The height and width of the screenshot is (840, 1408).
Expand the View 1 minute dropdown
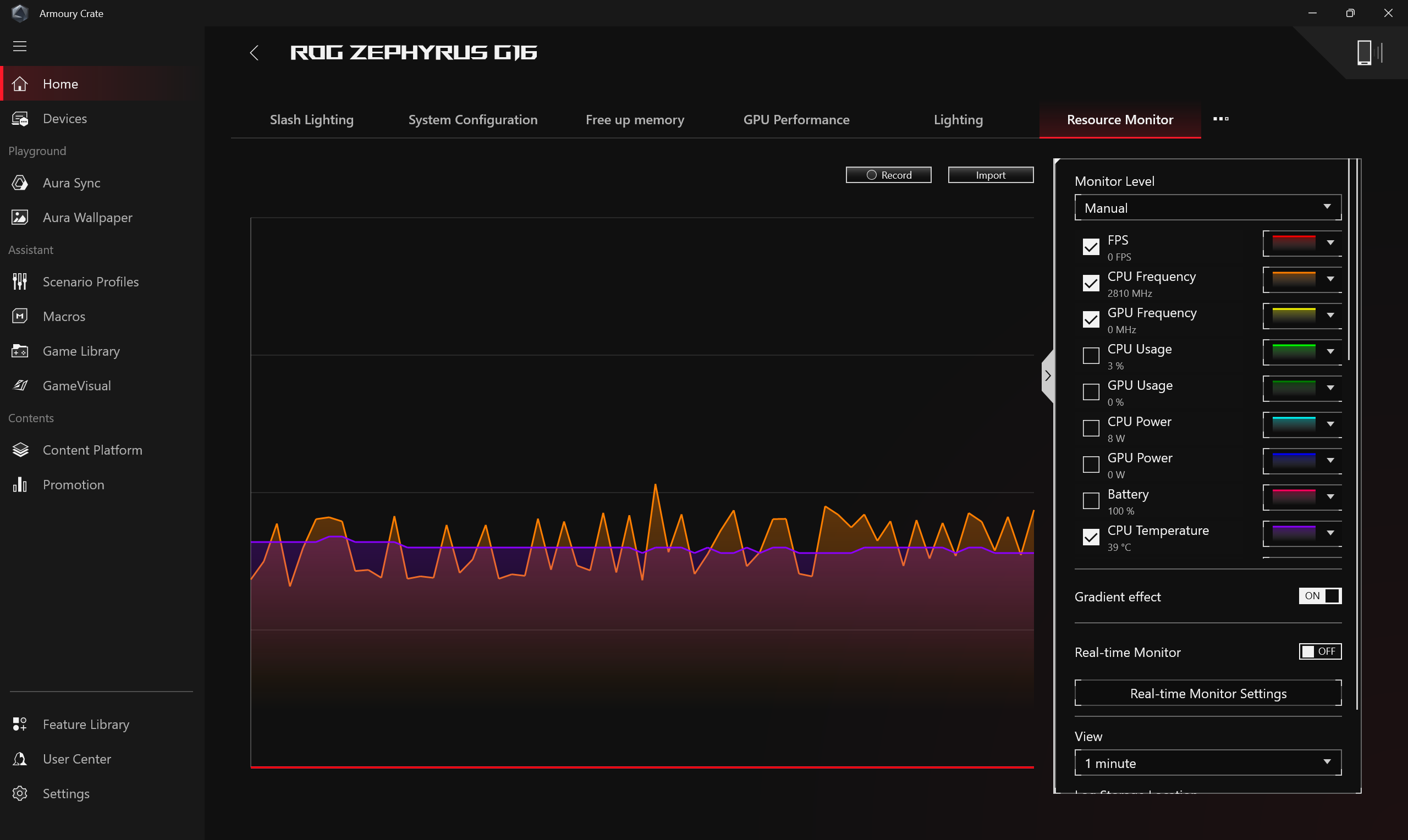[1208, 763]
